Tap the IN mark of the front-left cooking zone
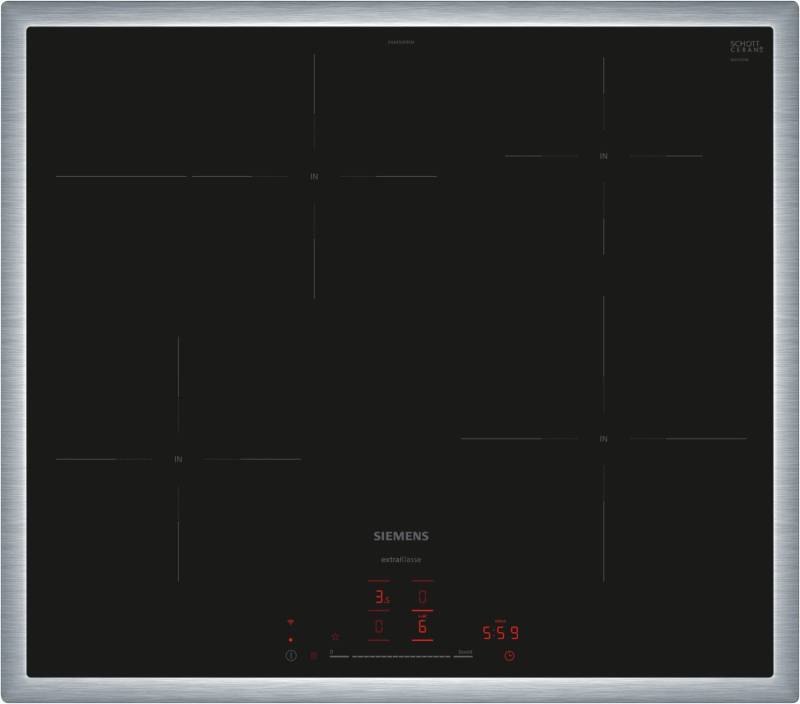 point(178,460)
